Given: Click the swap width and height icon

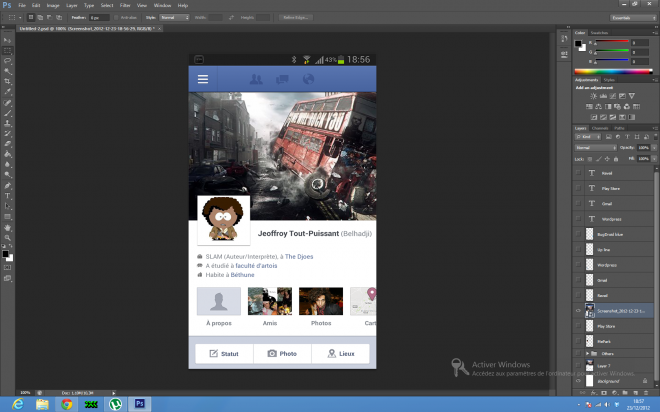Looking at the screenshot, I should coord(231,18).
